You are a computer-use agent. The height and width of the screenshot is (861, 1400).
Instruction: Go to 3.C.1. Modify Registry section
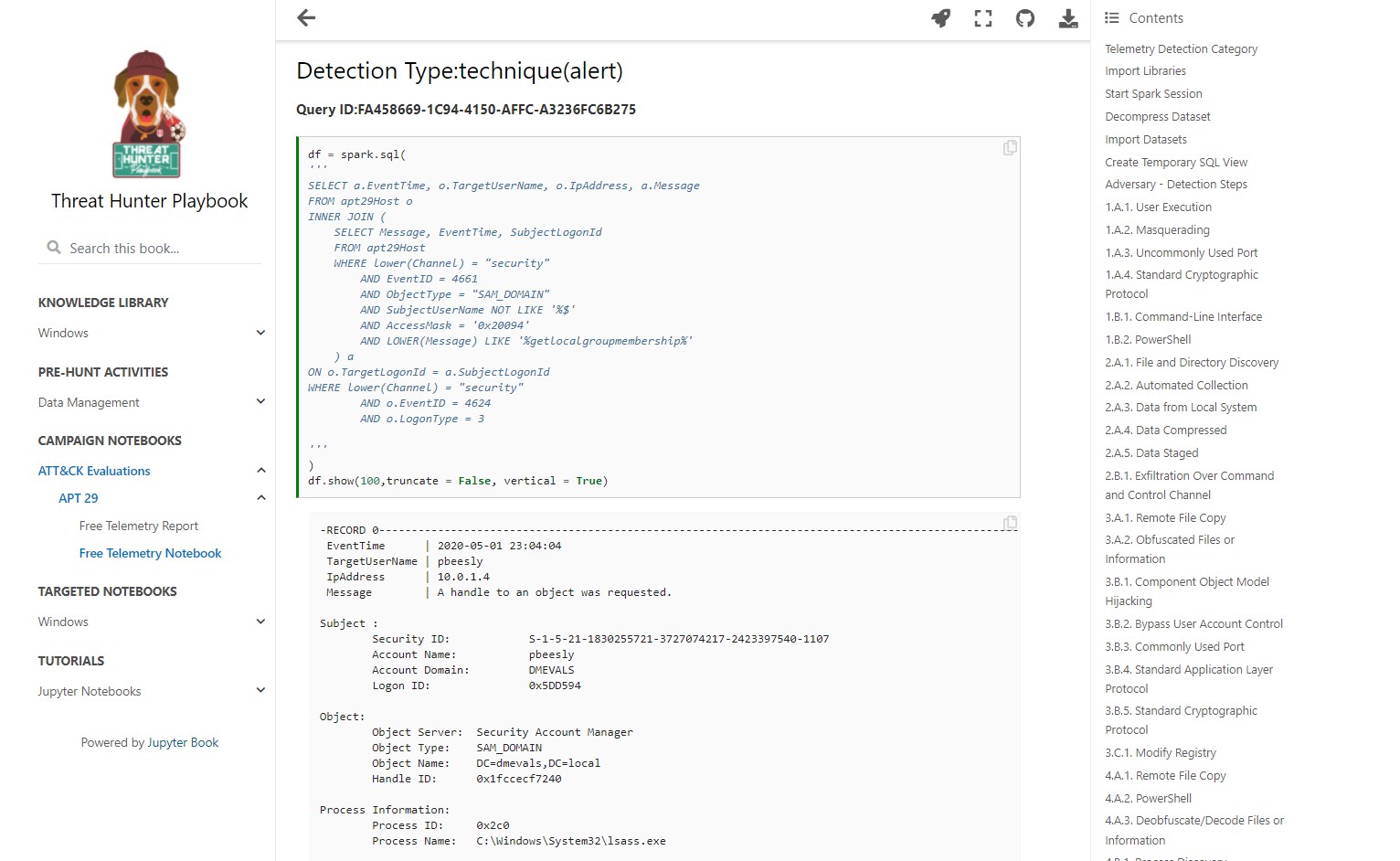point(1160,752)
